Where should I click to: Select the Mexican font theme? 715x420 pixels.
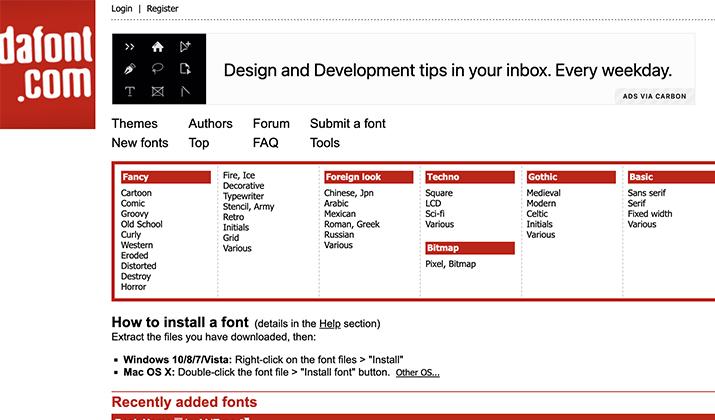pyautogui.click(x=340, y=214)
